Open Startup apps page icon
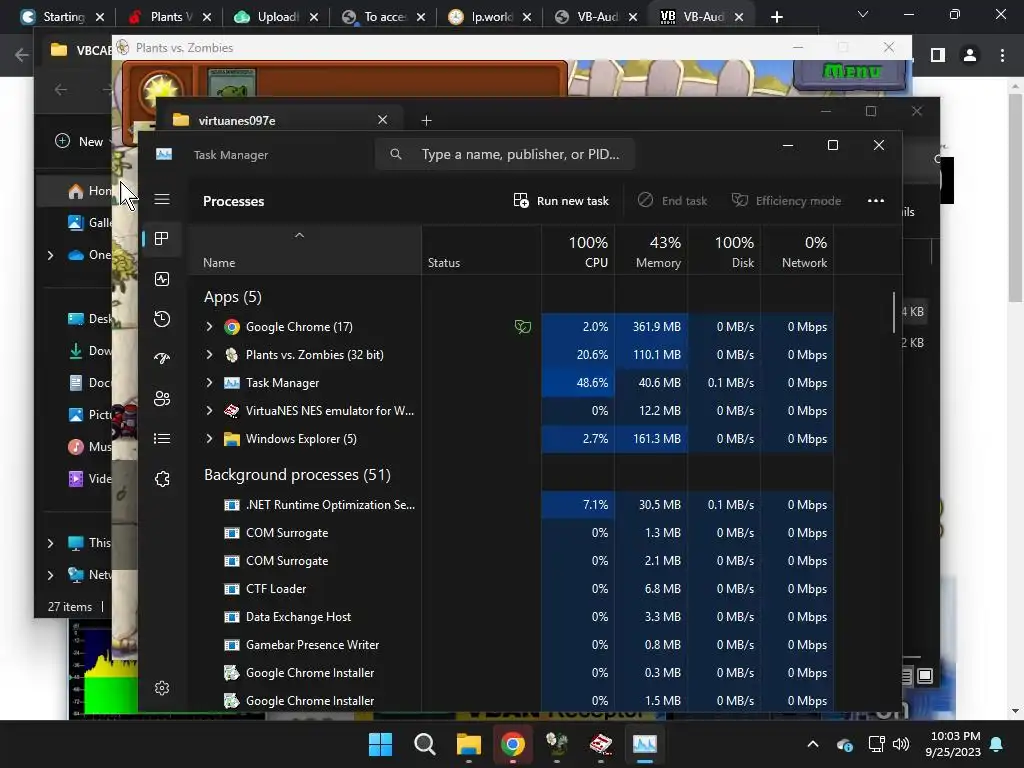Screen dimensions: 1024x768 pyautogui.click(x=162, y=358)
